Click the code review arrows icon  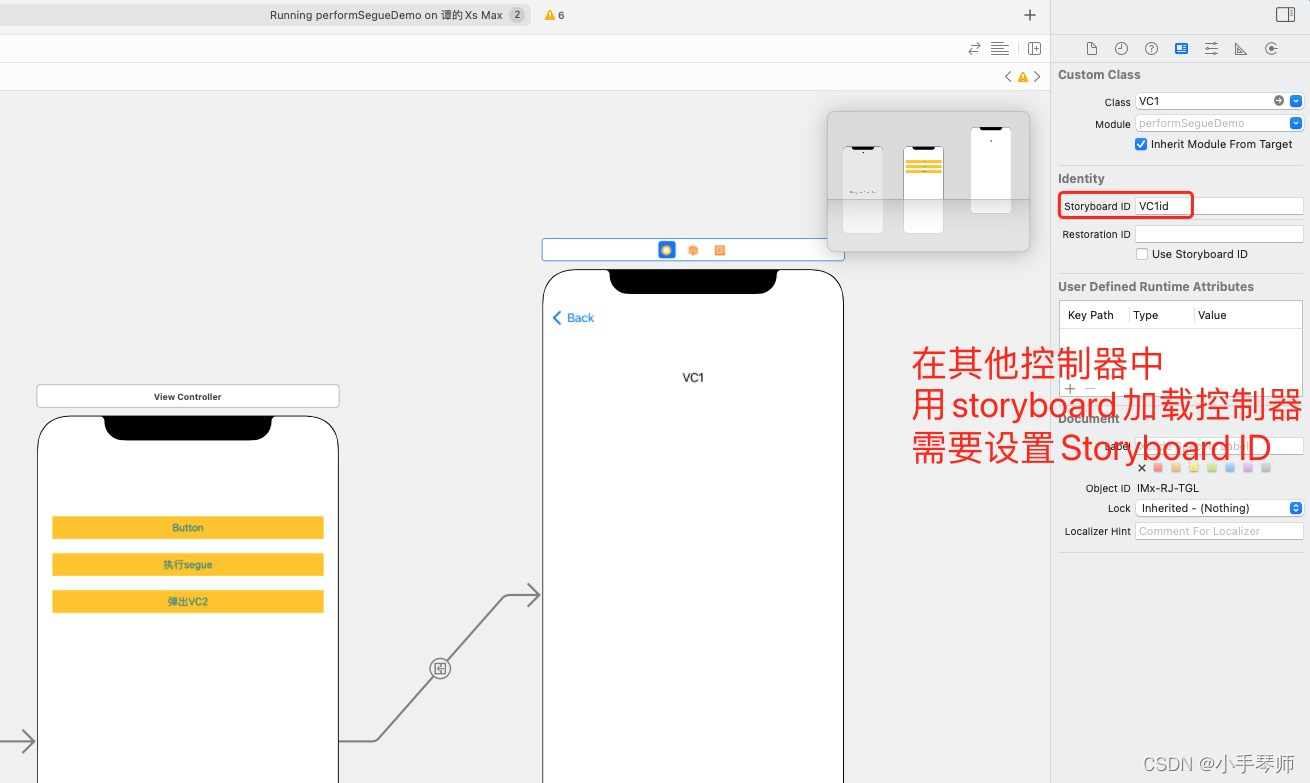click(x=974, y=48)
